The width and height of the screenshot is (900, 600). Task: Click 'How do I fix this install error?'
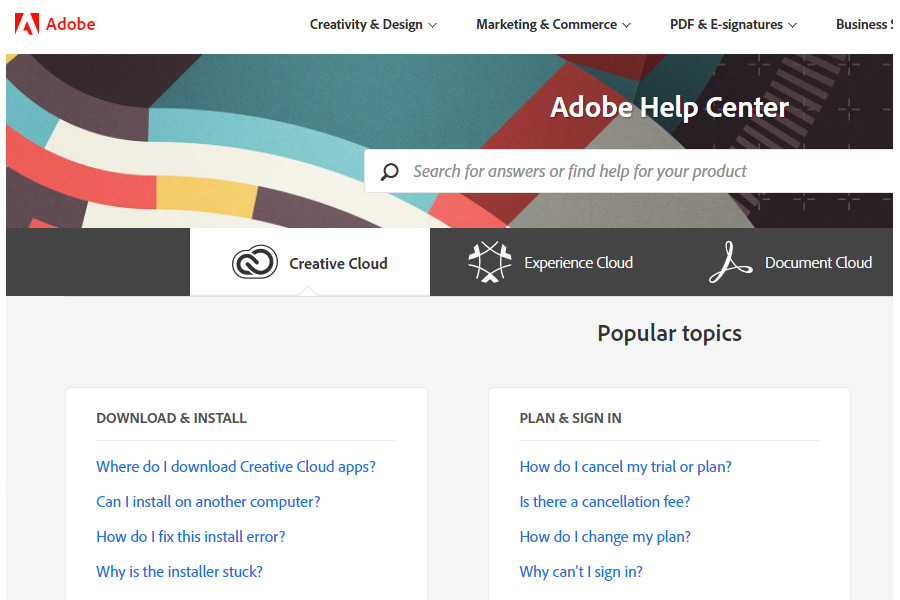click(191, 537)
